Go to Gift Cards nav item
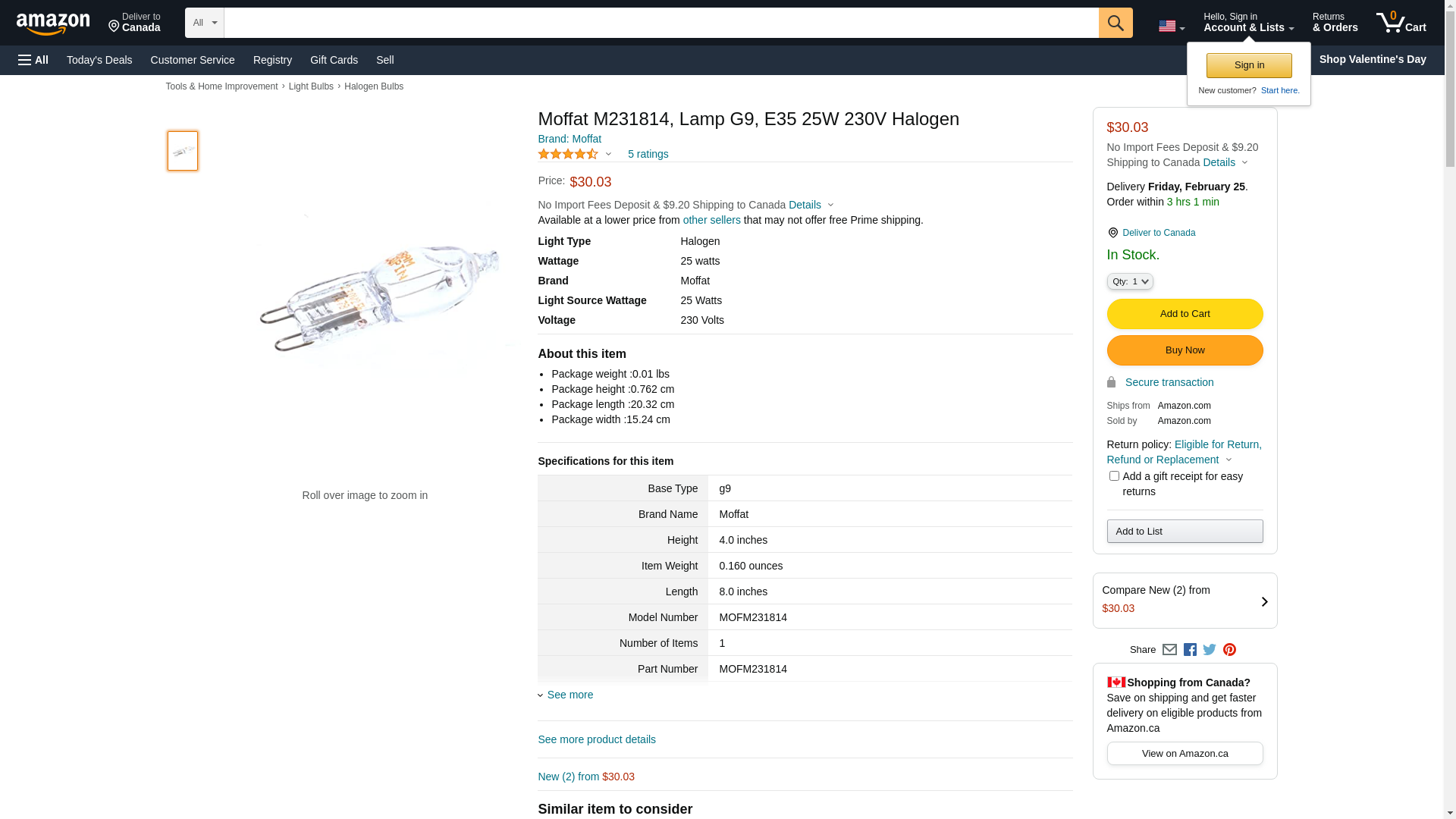 pyautogui.click(x=334, y=60)
